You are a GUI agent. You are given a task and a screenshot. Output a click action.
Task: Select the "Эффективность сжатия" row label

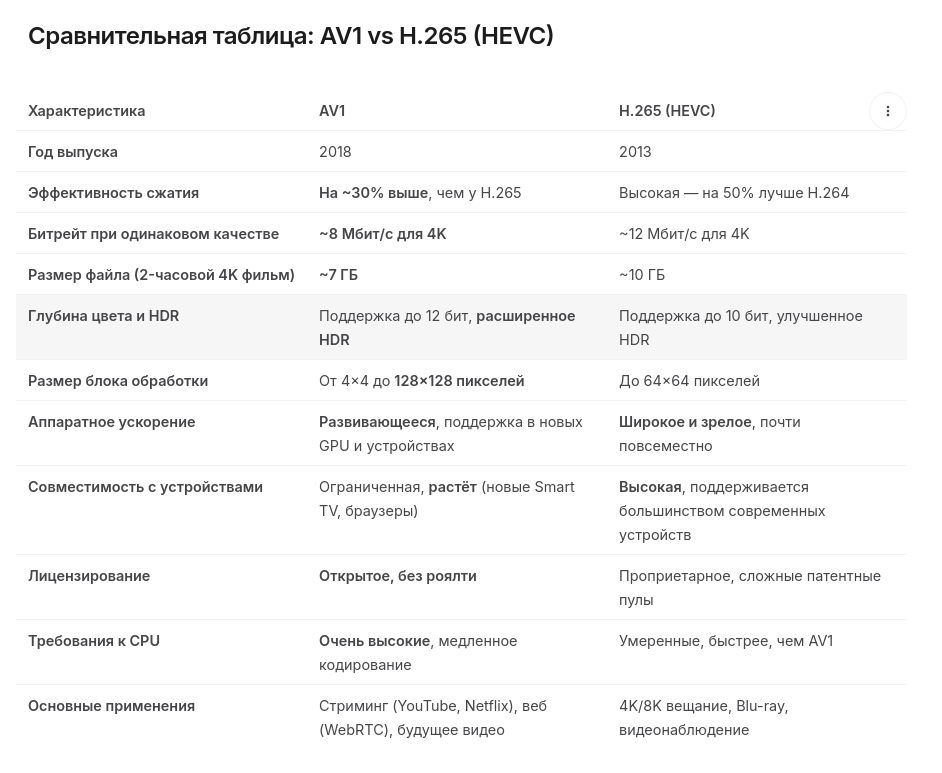coord(113,193)
